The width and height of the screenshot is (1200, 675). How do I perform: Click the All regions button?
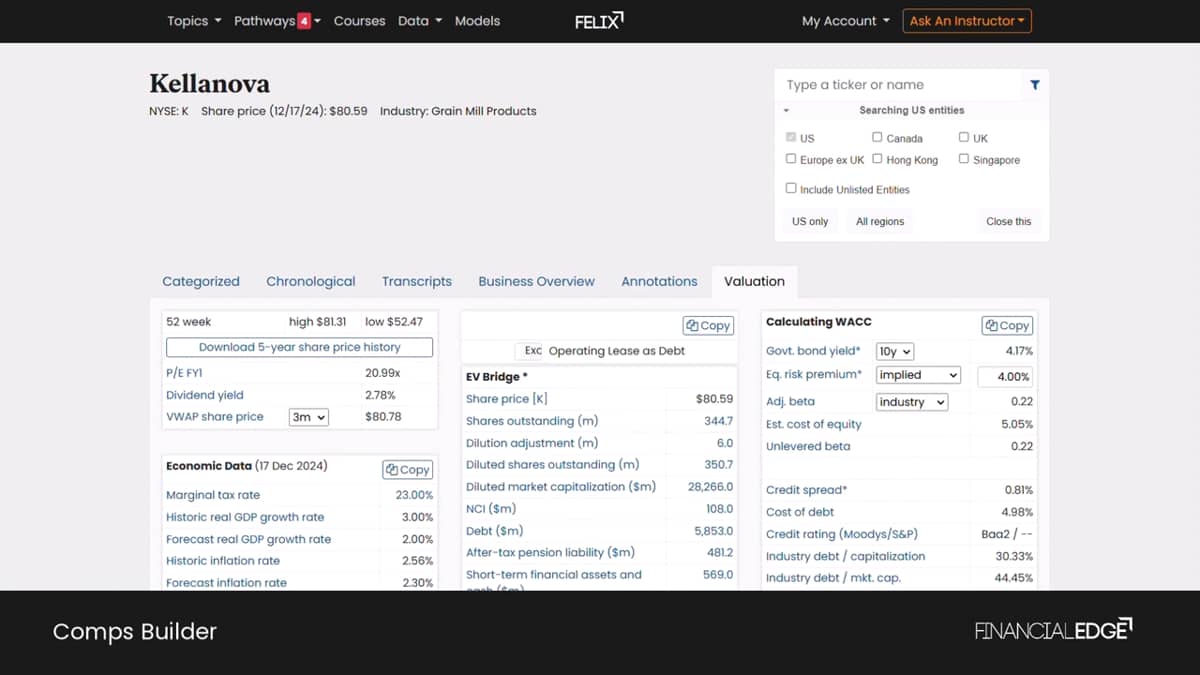tap(880, 222)
